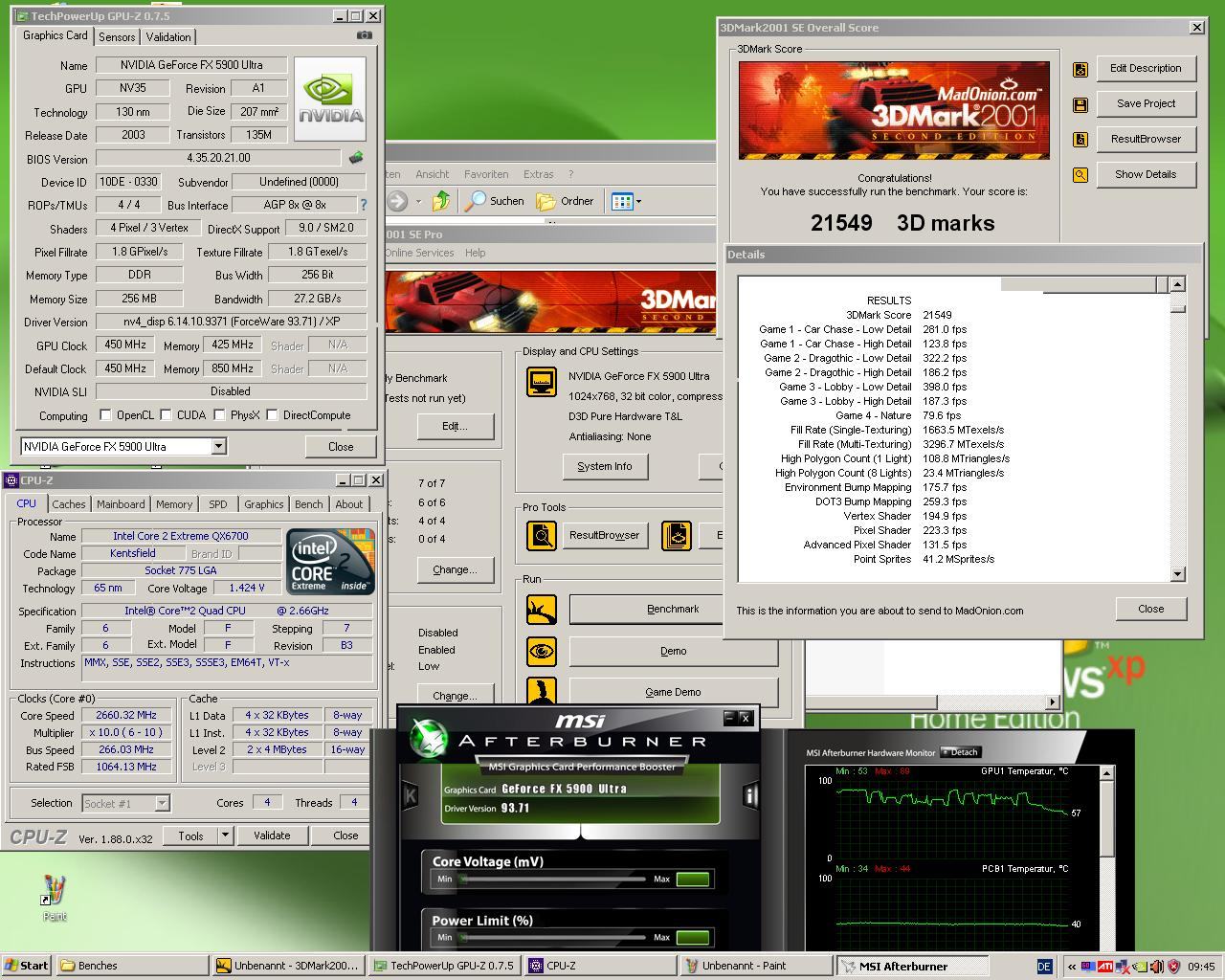Viewport: 1225px width, 980px height.
Task: Open the Explorer back history dropdown arrow
Action: pyautogui.click(x=418, y=202)
